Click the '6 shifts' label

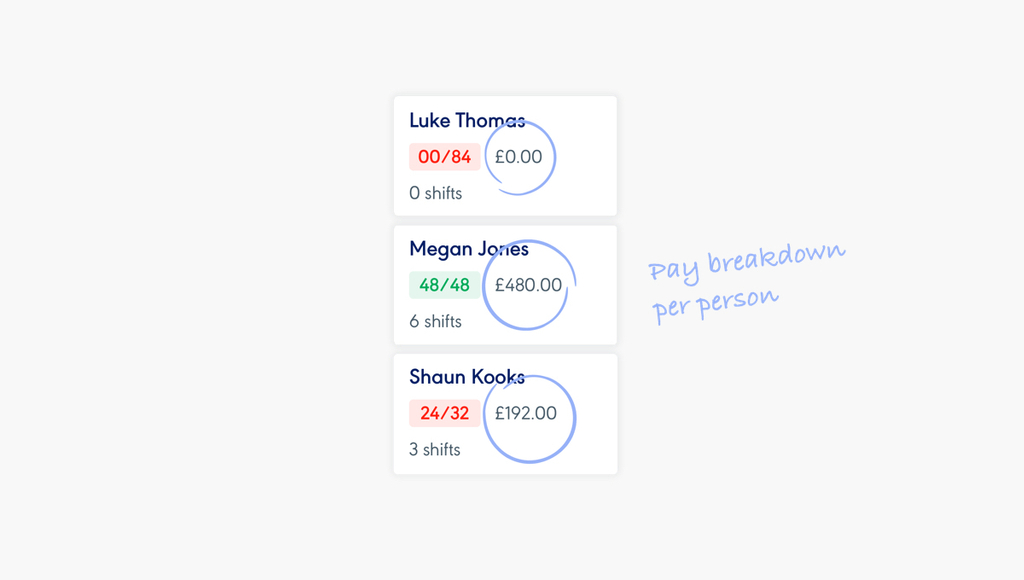[436, 321]
